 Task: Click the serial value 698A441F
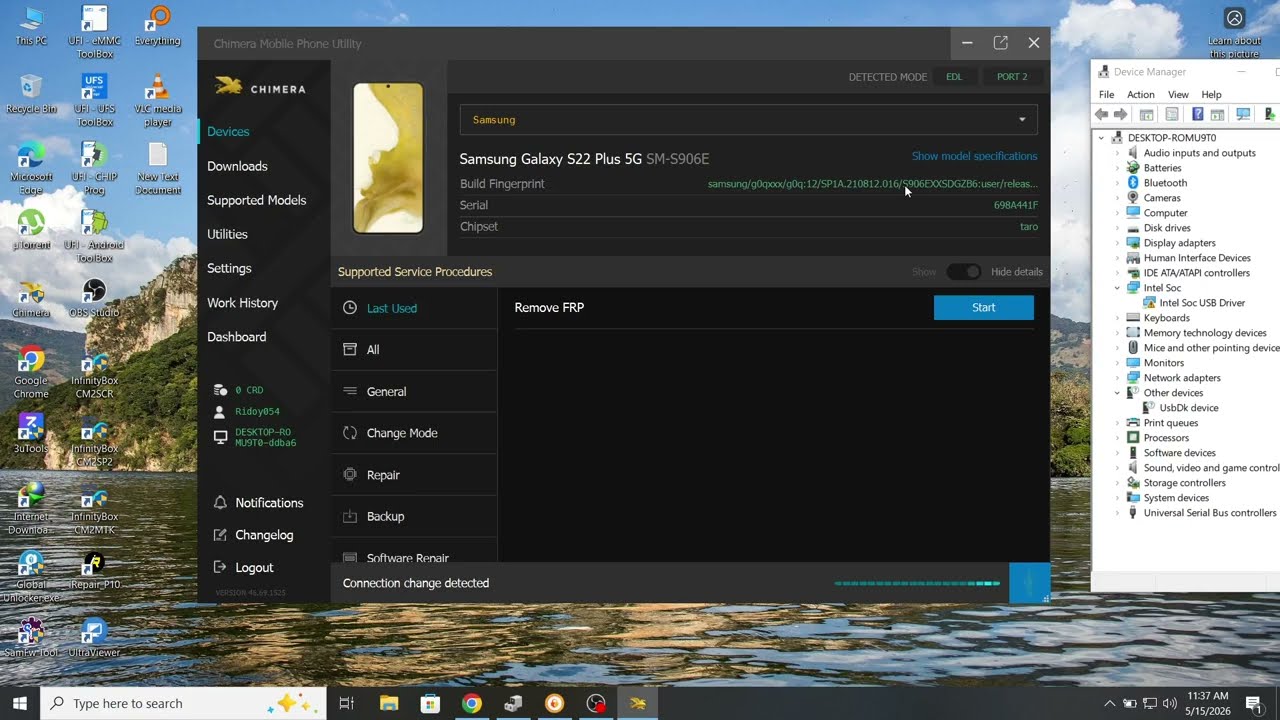1016,205
